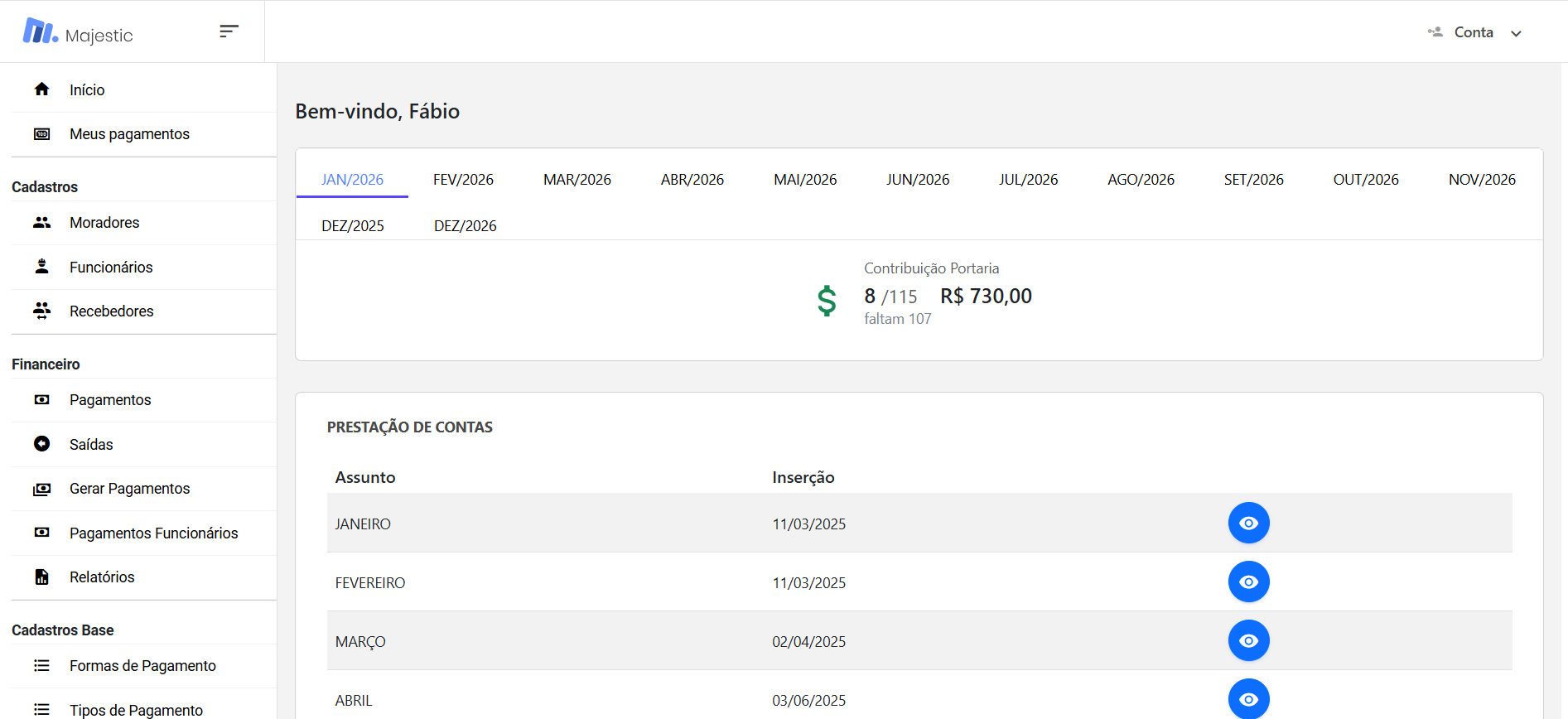Select the DEZ/2025 tab
The height and width of the screenshot is (719, 1568).
(x=353, y=226)
